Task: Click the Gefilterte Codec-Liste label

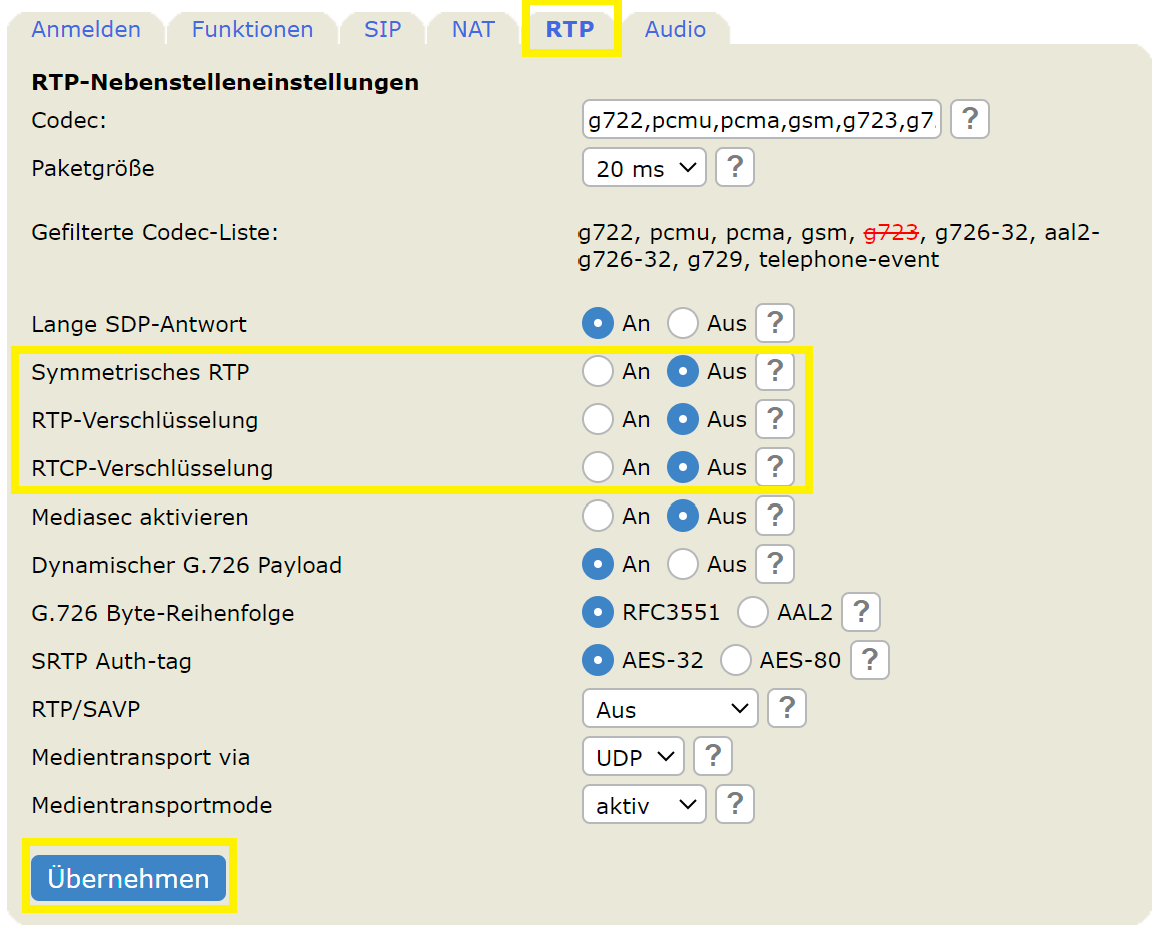Action: (155, 233)
